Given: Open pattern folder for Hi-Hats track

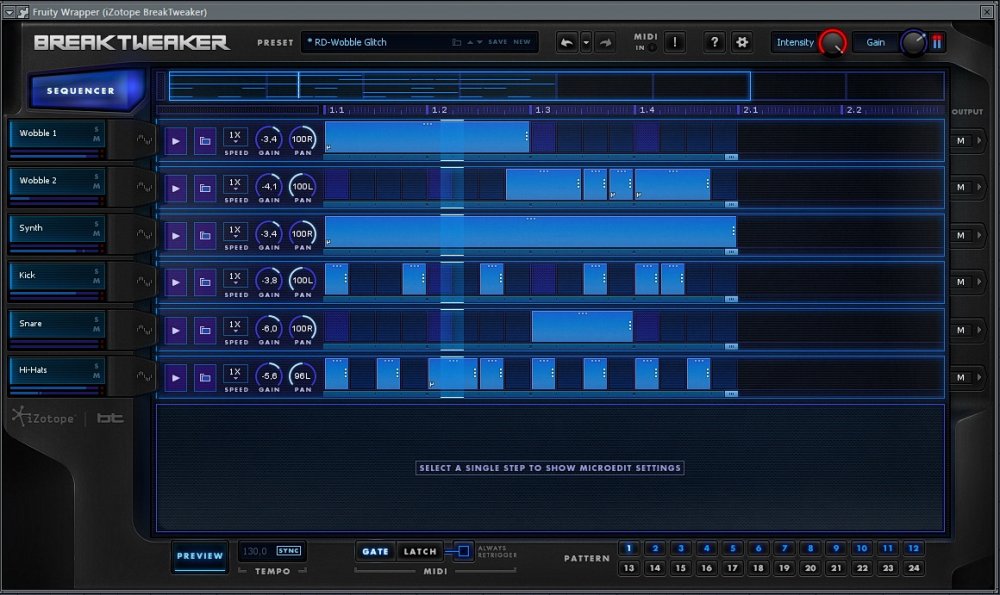Looking at the screenshot, I should [x=205, y=377].
